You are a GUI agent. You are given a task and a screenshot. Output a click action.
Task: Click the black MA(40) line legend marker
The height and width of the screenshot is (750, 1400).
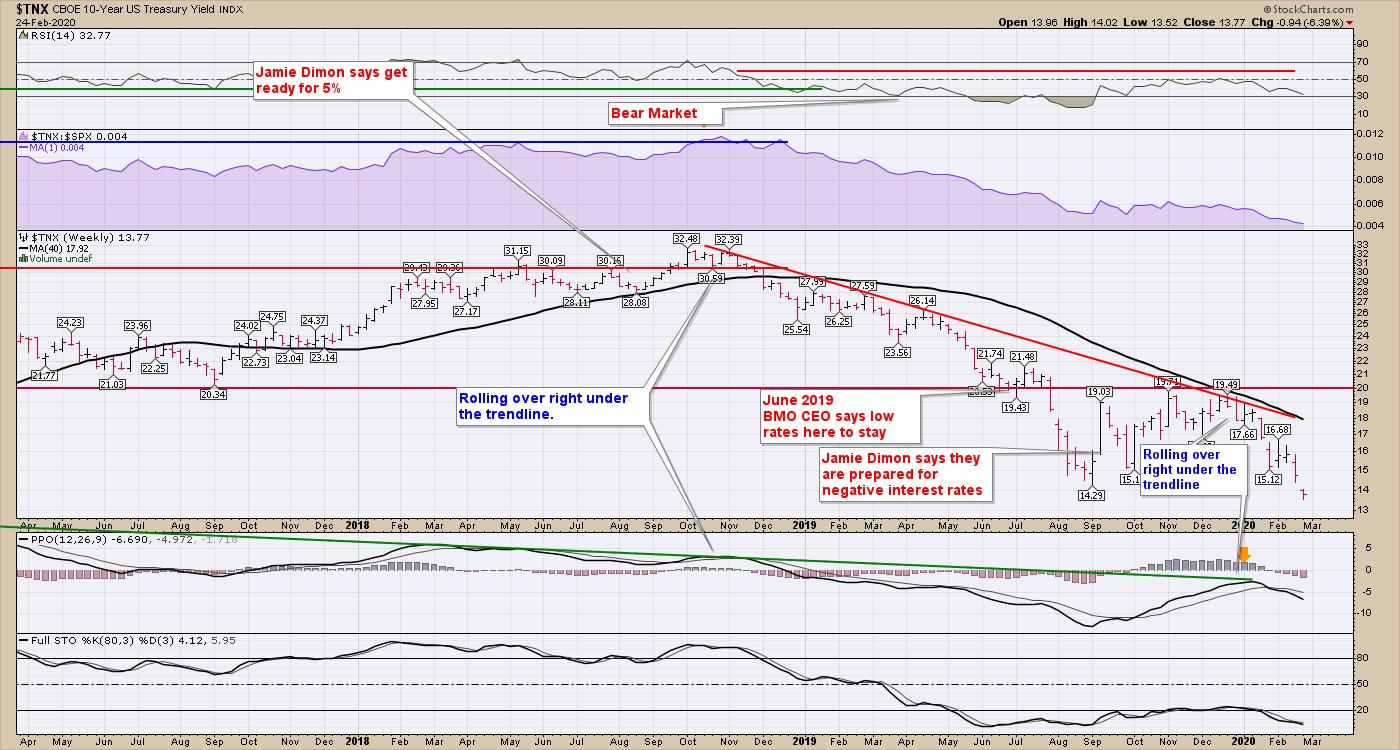click(24, 249)
